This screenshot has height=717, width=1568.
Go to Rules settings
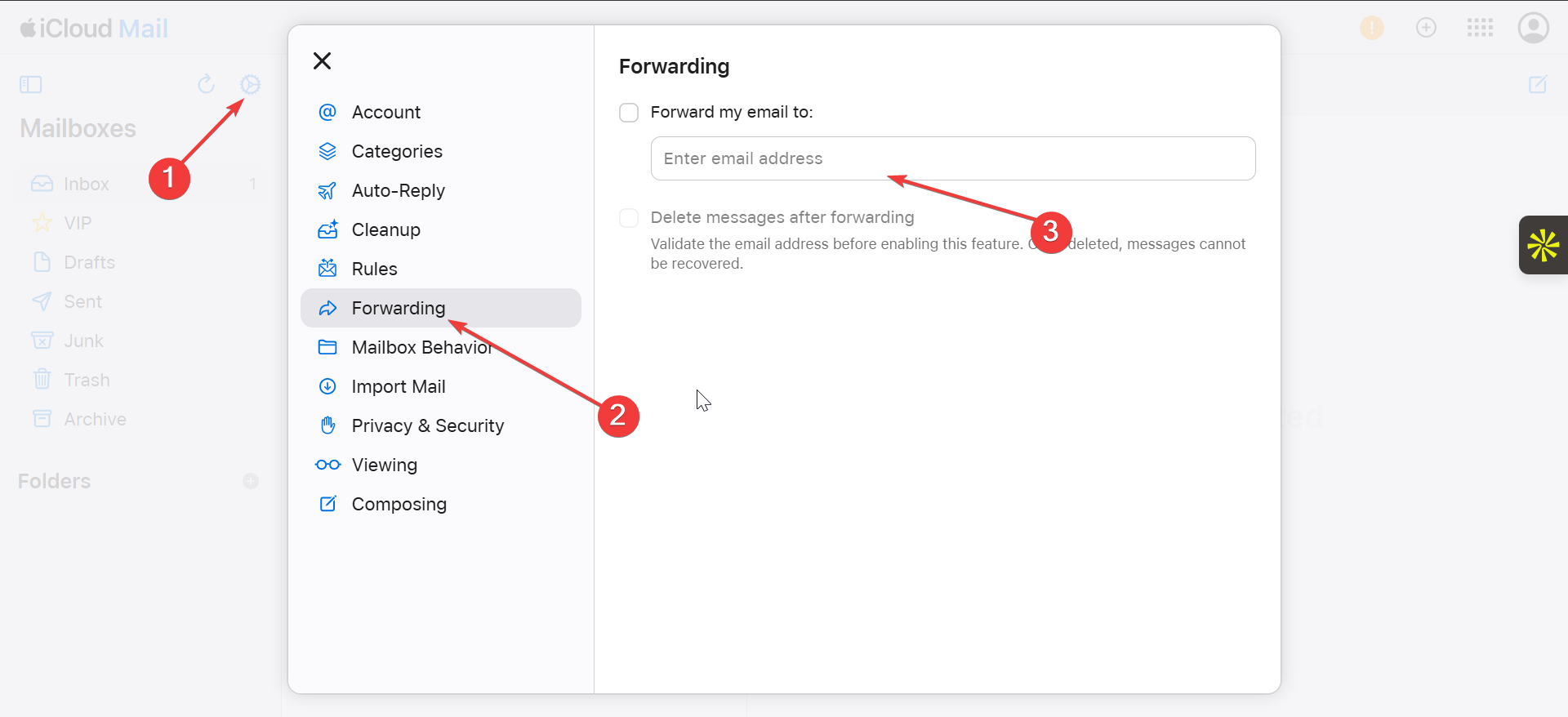click(x=374, y=269)
